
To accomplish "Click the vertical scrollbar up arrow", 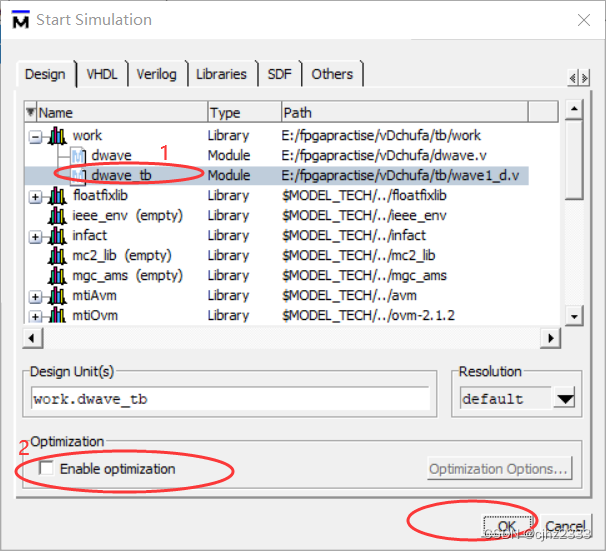I will click(x=574, y=109).
